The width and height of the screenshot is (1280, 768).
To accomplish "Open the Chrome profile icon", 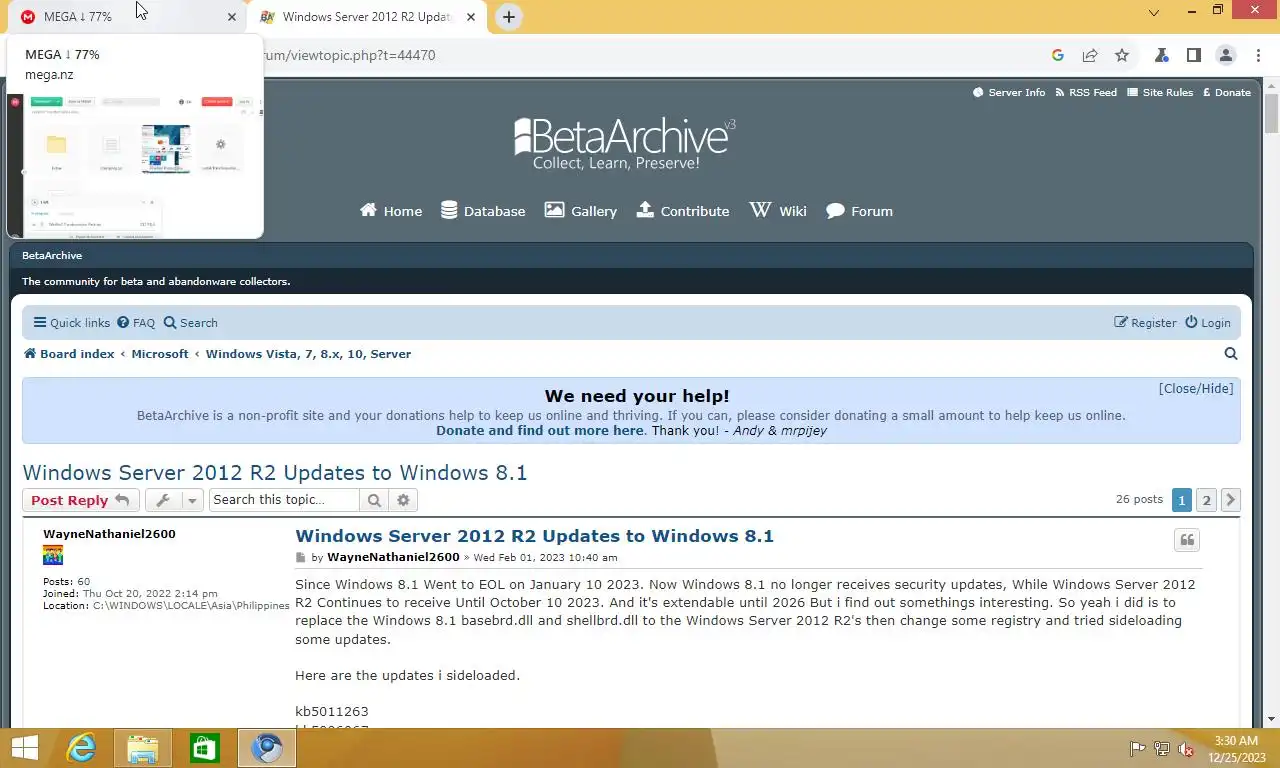I will tap(1226, 55).
